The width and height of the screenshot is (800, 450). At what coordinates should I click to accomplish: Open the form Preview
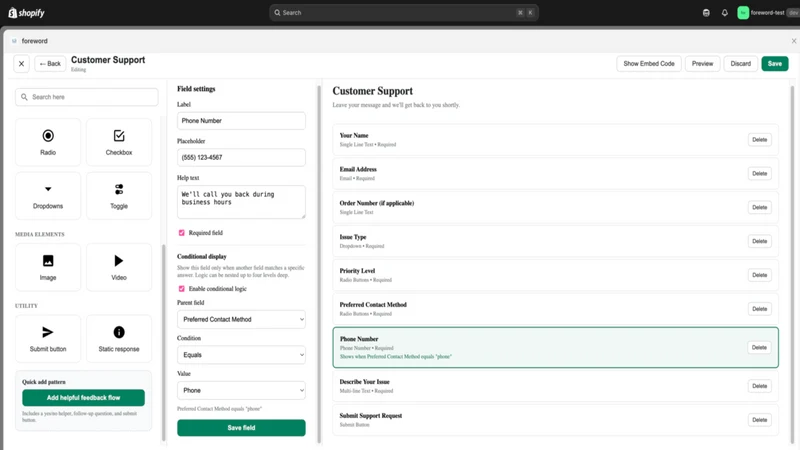702,64
